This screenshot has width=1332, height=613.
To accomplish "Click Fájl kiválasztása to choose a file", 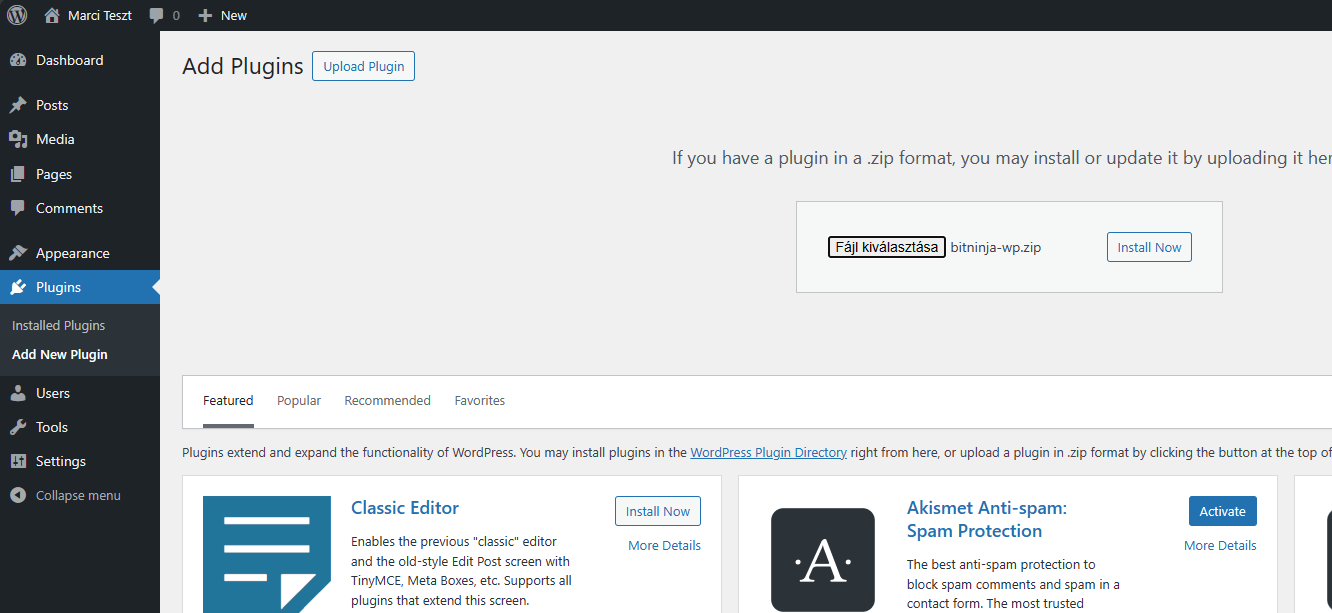I will pyautogui.click(x=886, y=246).
